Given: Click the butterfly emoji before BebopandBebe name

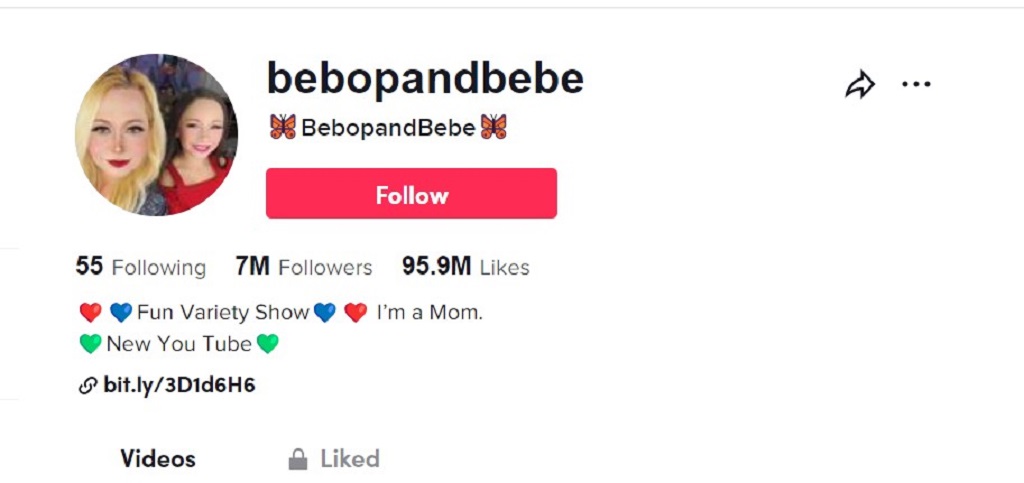Looking at the screenshot, I should (x=283, y=127).
